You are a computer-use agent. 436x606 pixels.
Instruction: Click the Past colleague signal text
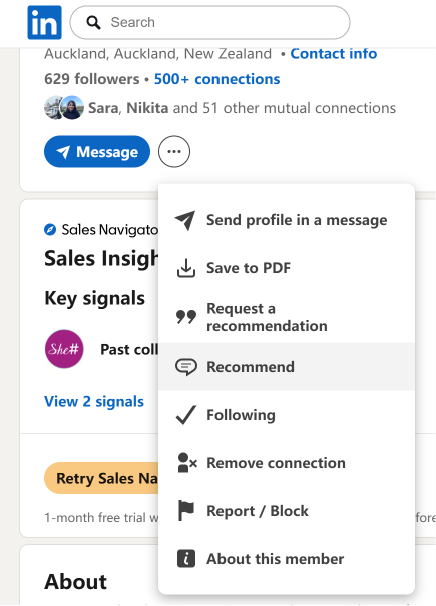[129, 349]
